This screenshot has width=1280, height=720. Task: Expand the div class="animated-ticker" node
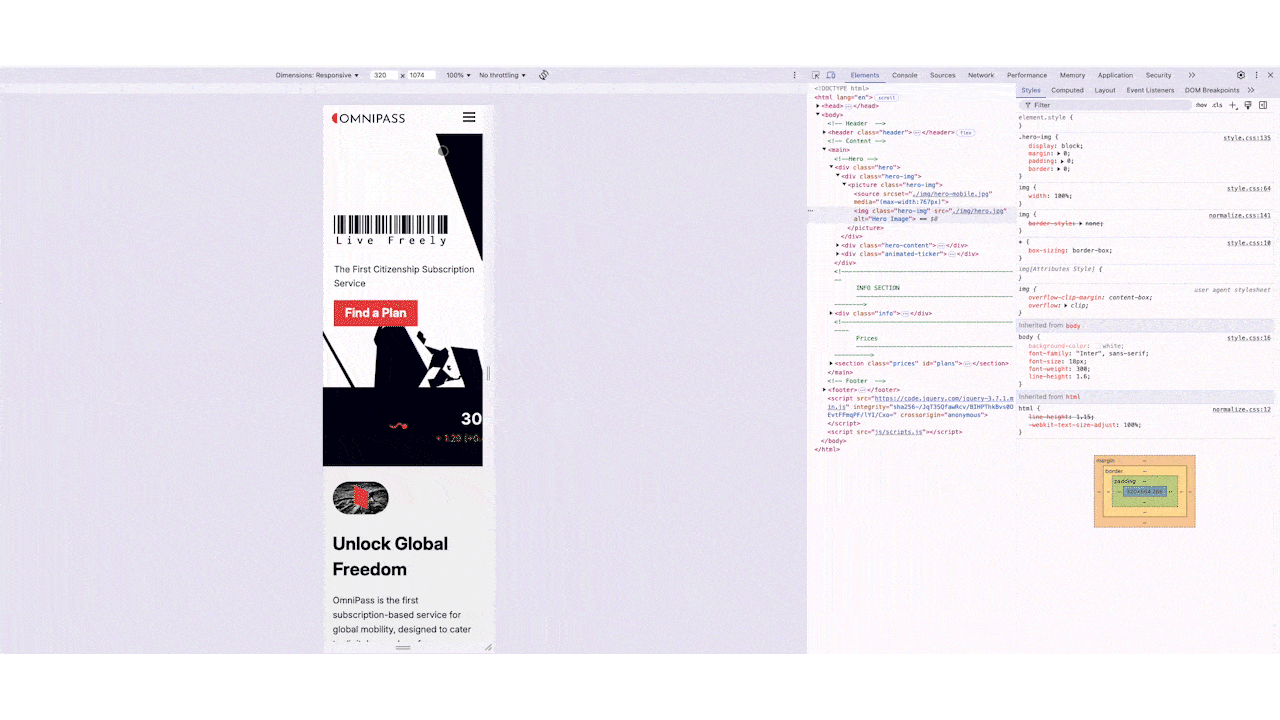click(x=838, y=254)
